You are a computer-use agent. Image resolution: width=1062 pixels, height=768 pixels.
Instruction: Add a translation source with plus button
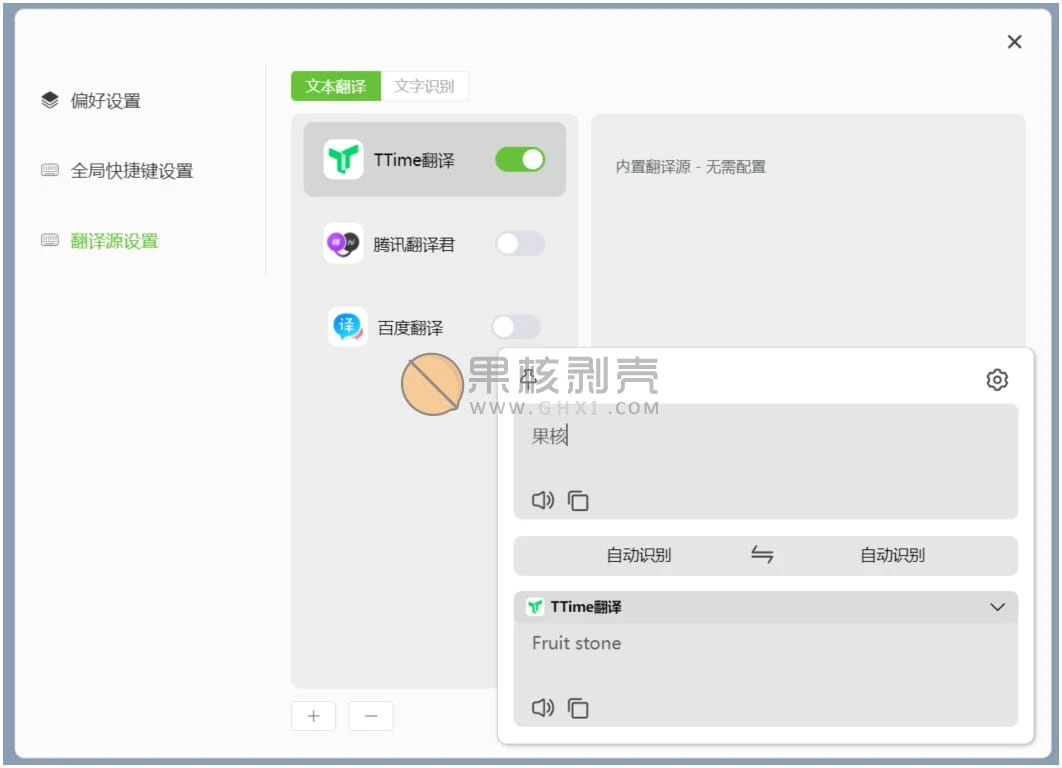coord(313,716)
